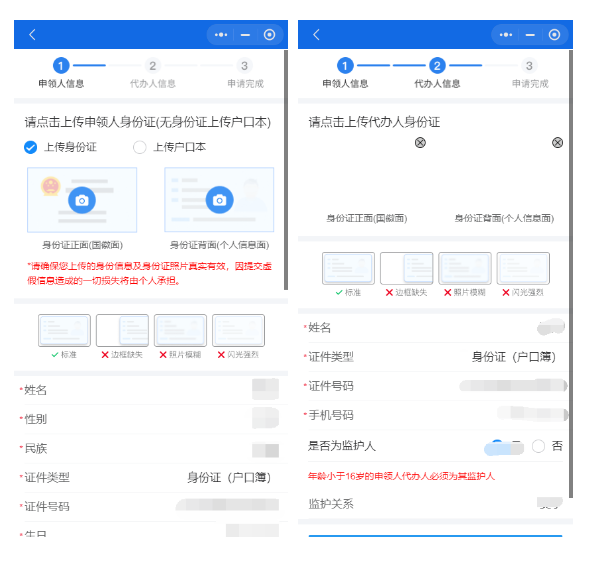Tap the back arrow in left screen
The image size is (597, 563).
(32, 35)
